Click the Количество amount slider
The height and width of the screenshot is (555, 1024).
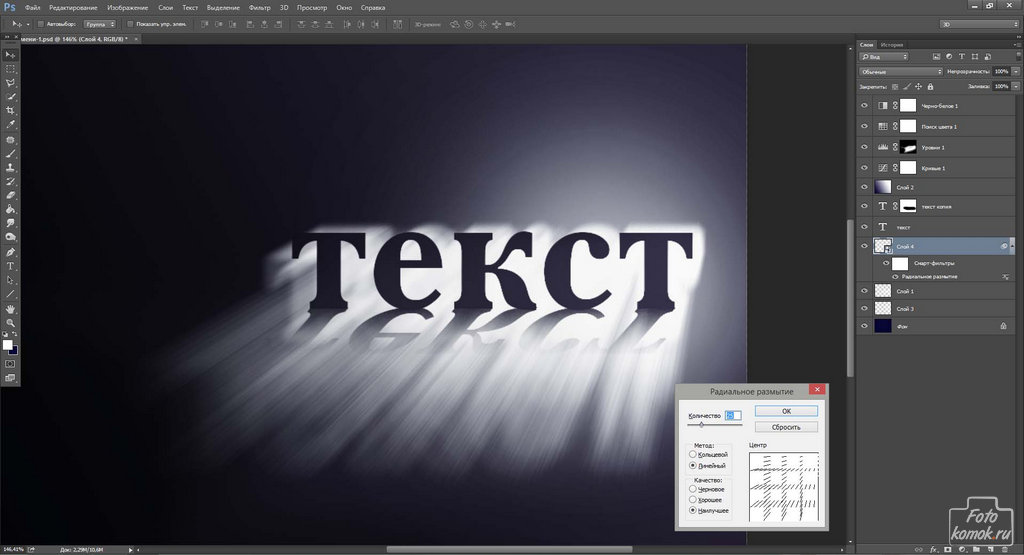click(701, 425)
